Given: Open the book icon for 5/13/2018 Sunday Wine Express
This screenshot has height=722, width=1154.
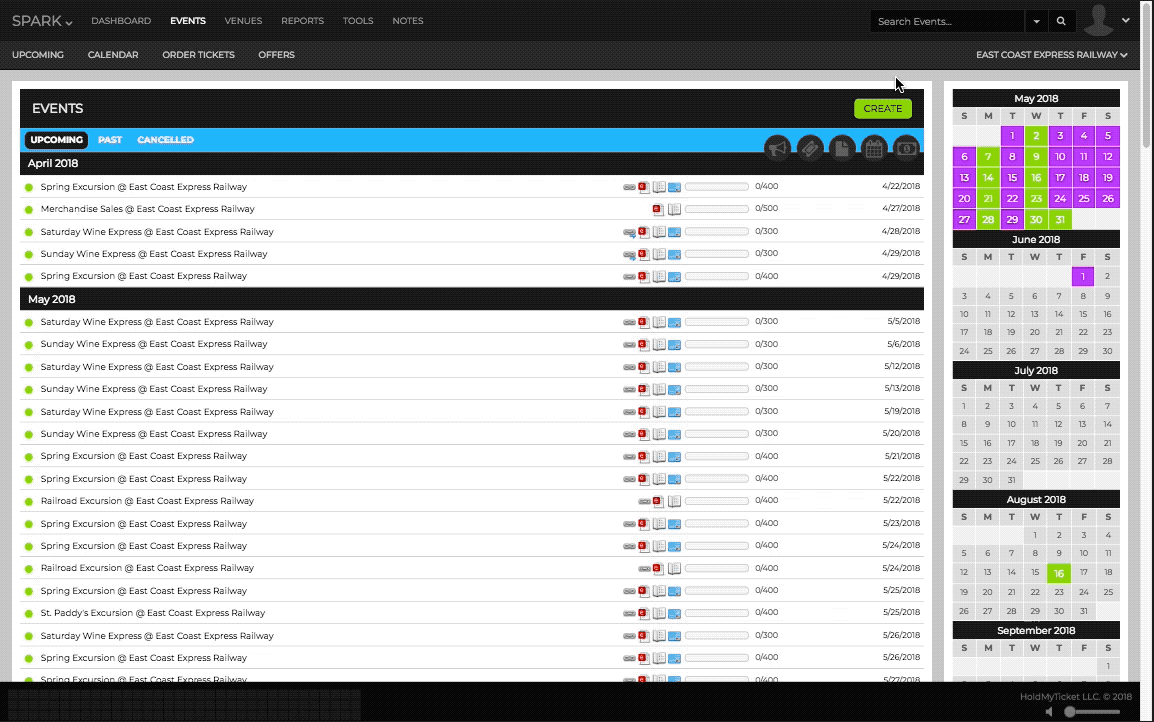Looking at the screenshot, I should pos(659,389).
